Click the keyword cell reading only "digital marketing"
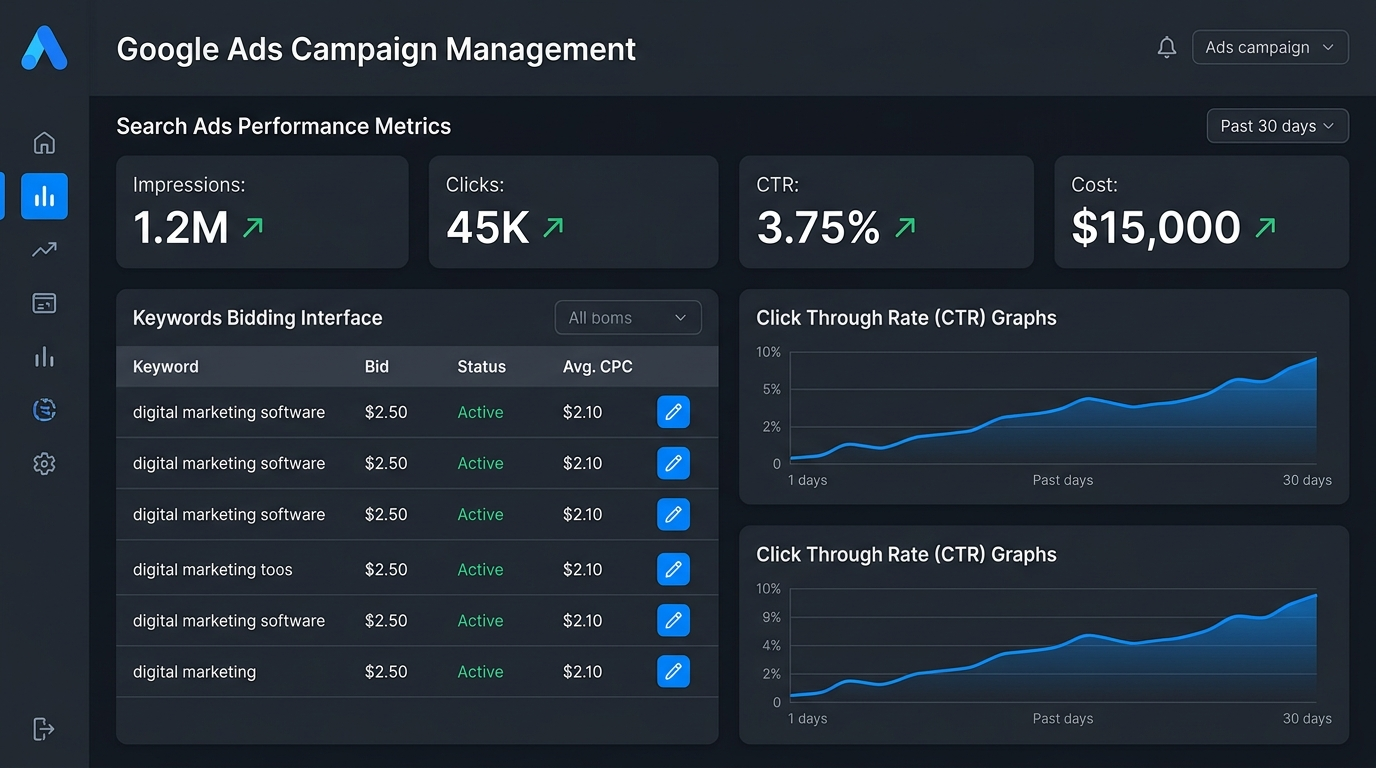The width and height of the screenshot is (1376, 768). coord(194,672)
